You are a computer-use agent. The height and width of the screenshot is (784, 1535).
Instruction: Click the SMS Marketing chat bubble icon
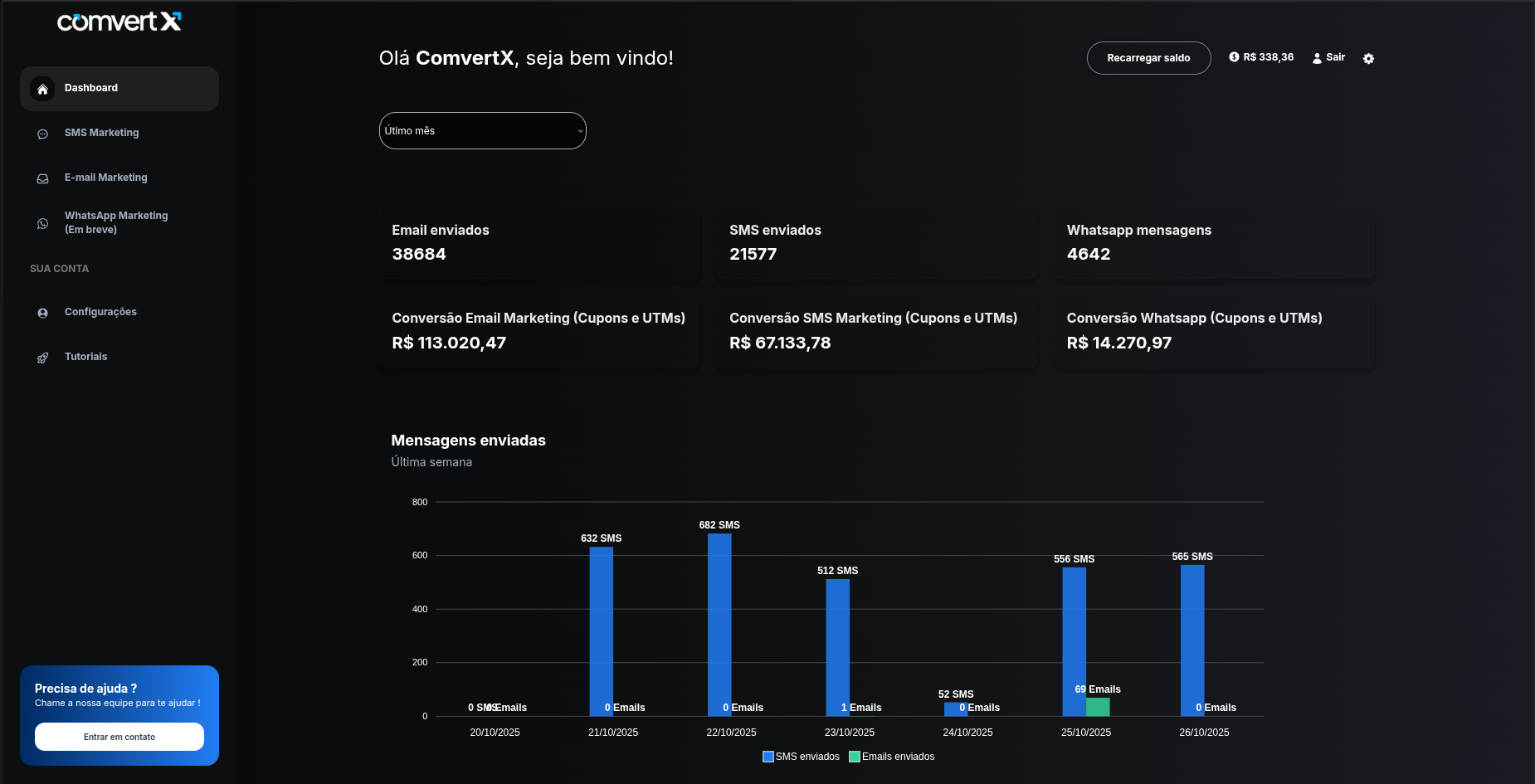click(42, 134)
